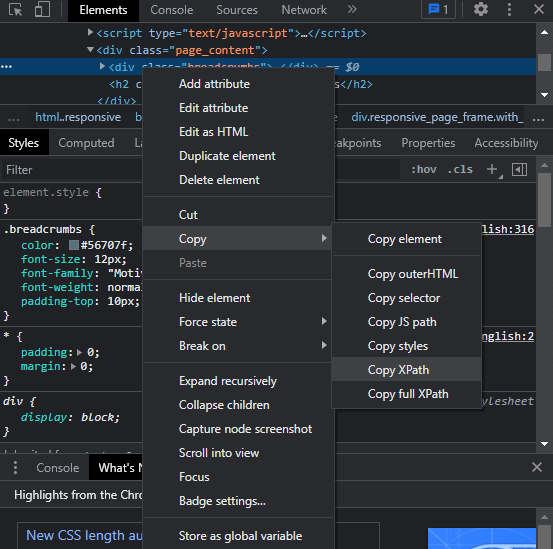The height and width of the screenshot is (549, 553).
Task: Select Copy element in submenu
Action: 406,239
